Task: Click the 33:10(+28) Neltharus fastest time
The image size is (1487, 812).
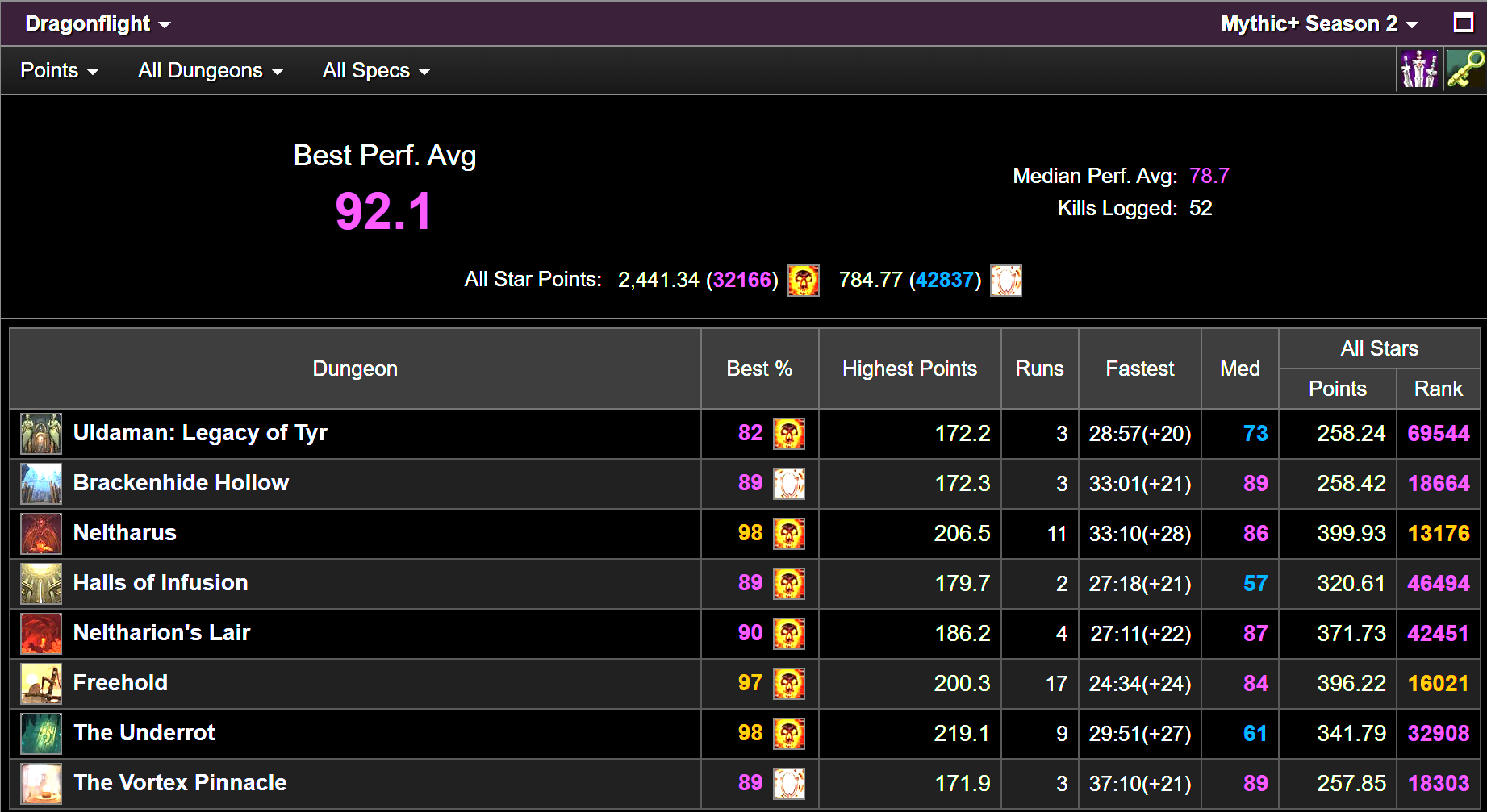Action: (x=1140, y=534)
